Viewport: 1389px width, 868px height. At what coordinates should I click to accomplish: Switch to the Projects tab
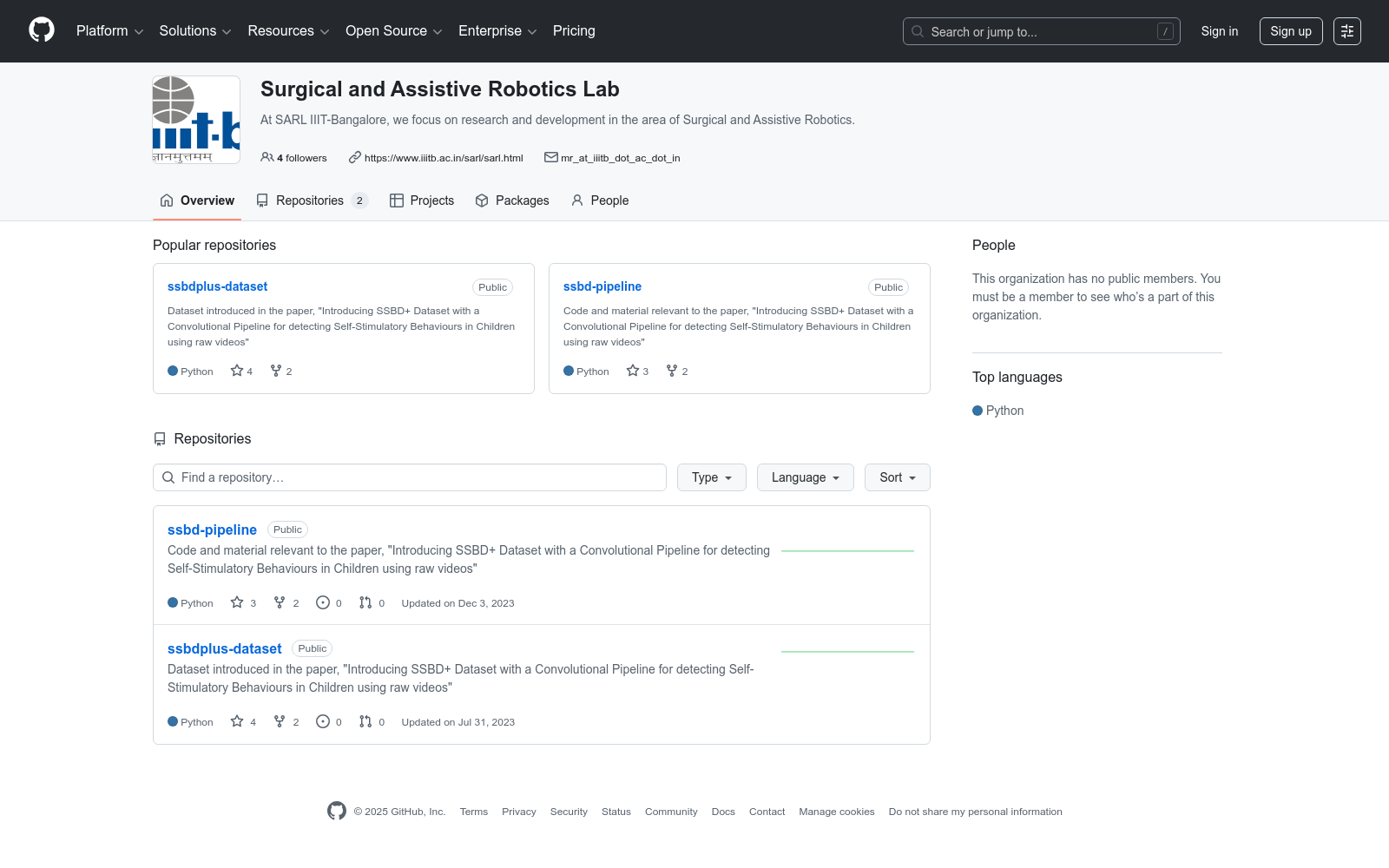[422, 201]
